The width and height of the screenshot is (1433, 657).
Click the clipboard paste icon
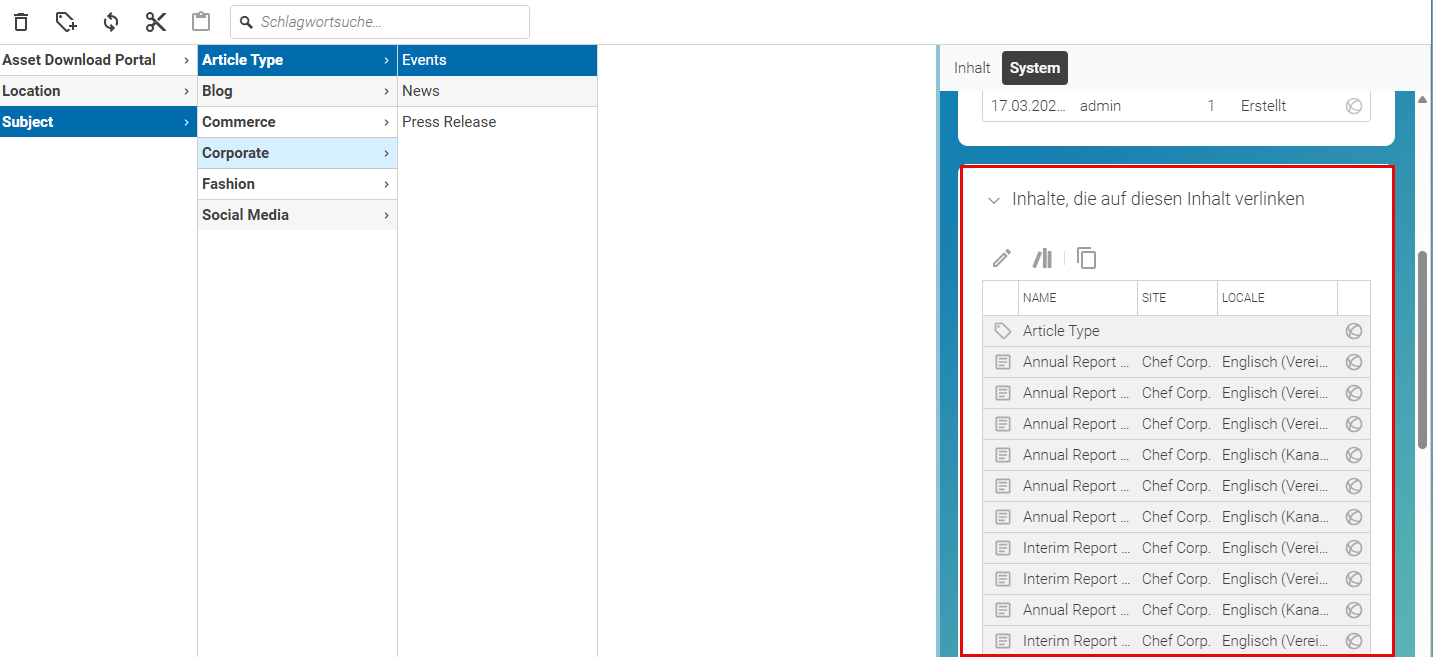point(201,22)
